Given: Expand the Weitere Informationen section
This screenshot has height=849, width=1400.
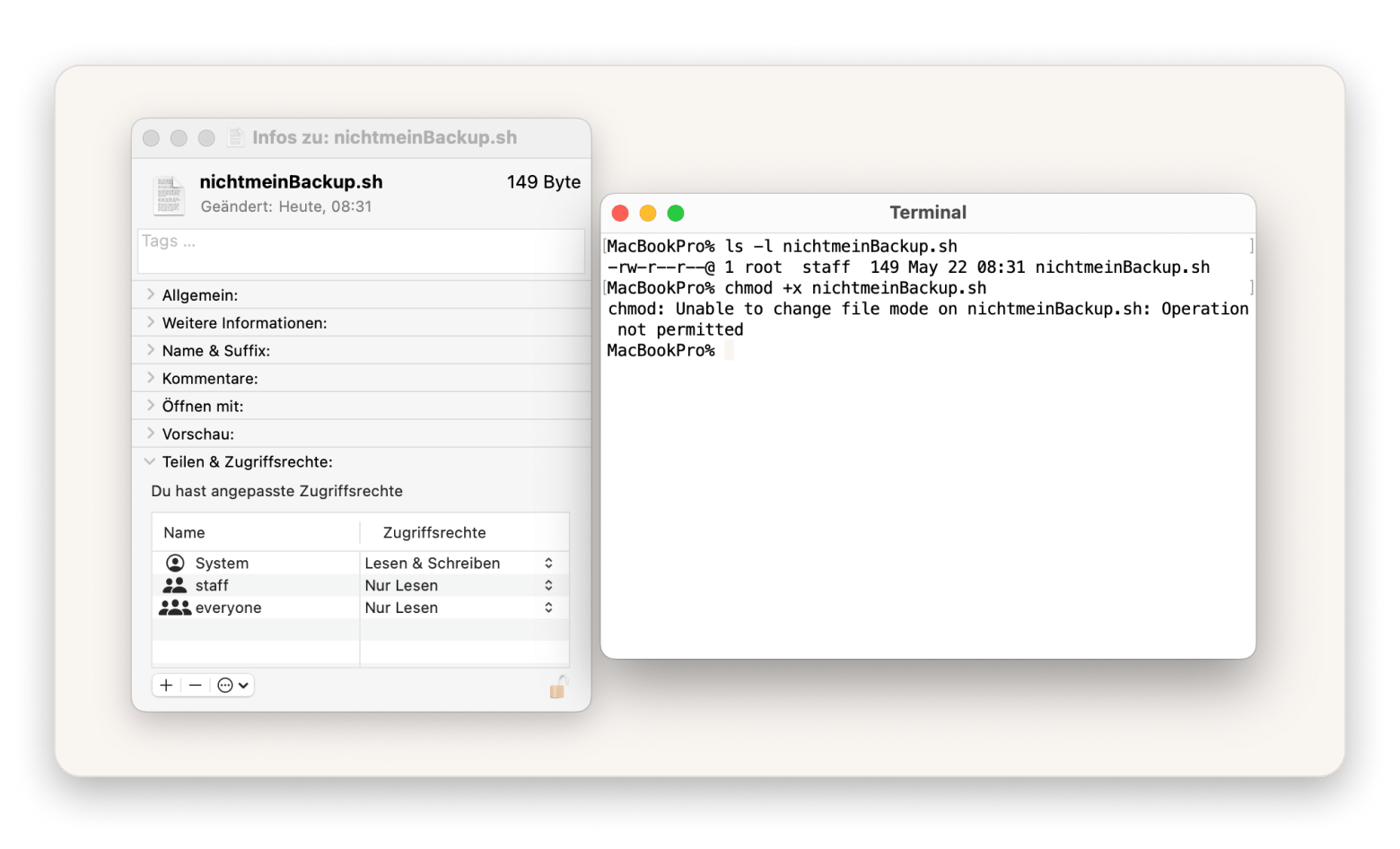Looking at the screenshot, I should click(150, 322).
